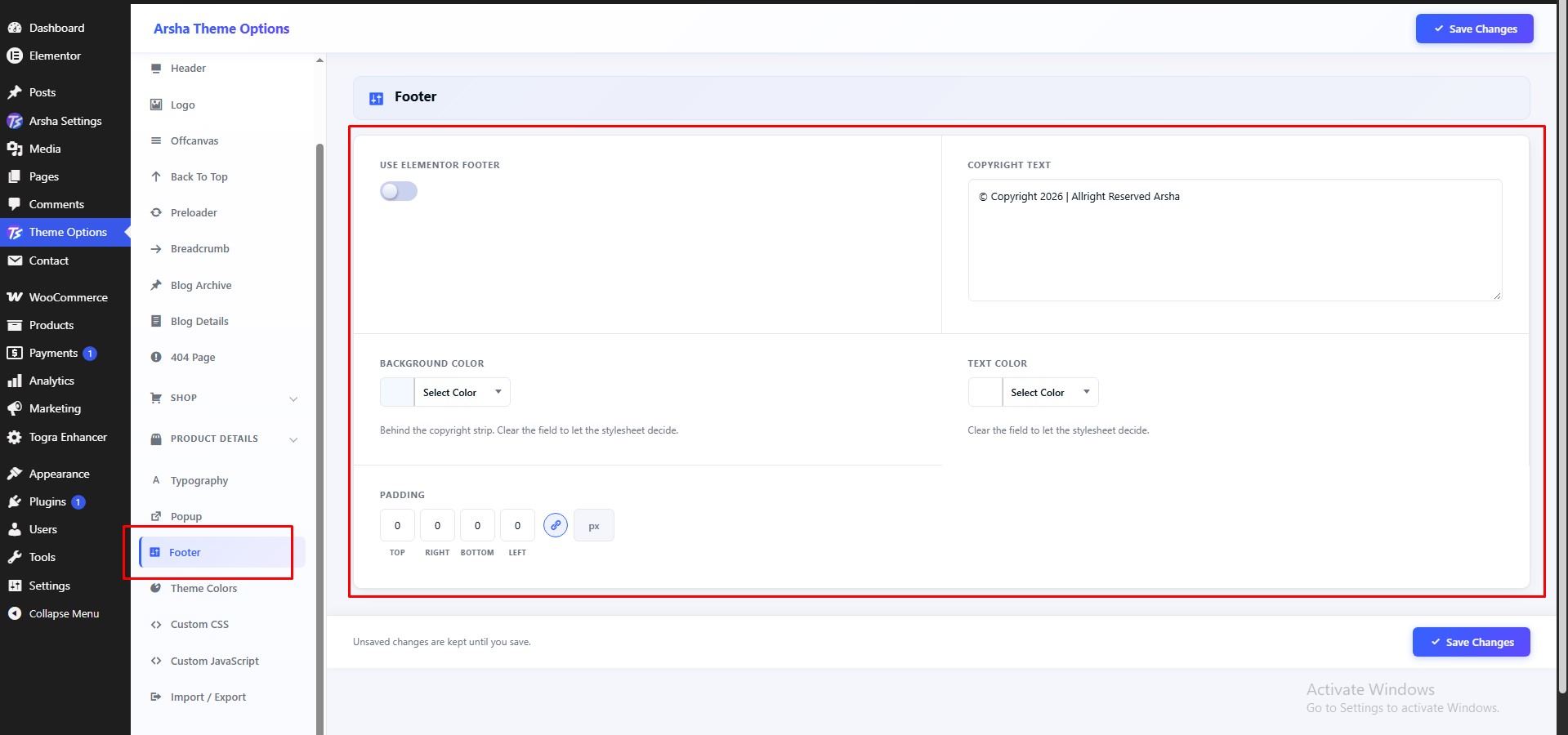Click the Header monitor icon in options list
Screen dimensions: 1568x735
[x=156, y=69]
